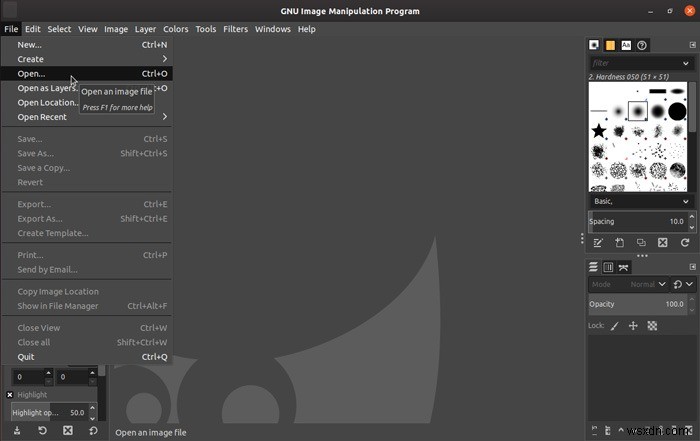The height and width of the screenshot is (441, 700).
Task: Toggle lock alpha channel checker icon
Action: point(652,326)
